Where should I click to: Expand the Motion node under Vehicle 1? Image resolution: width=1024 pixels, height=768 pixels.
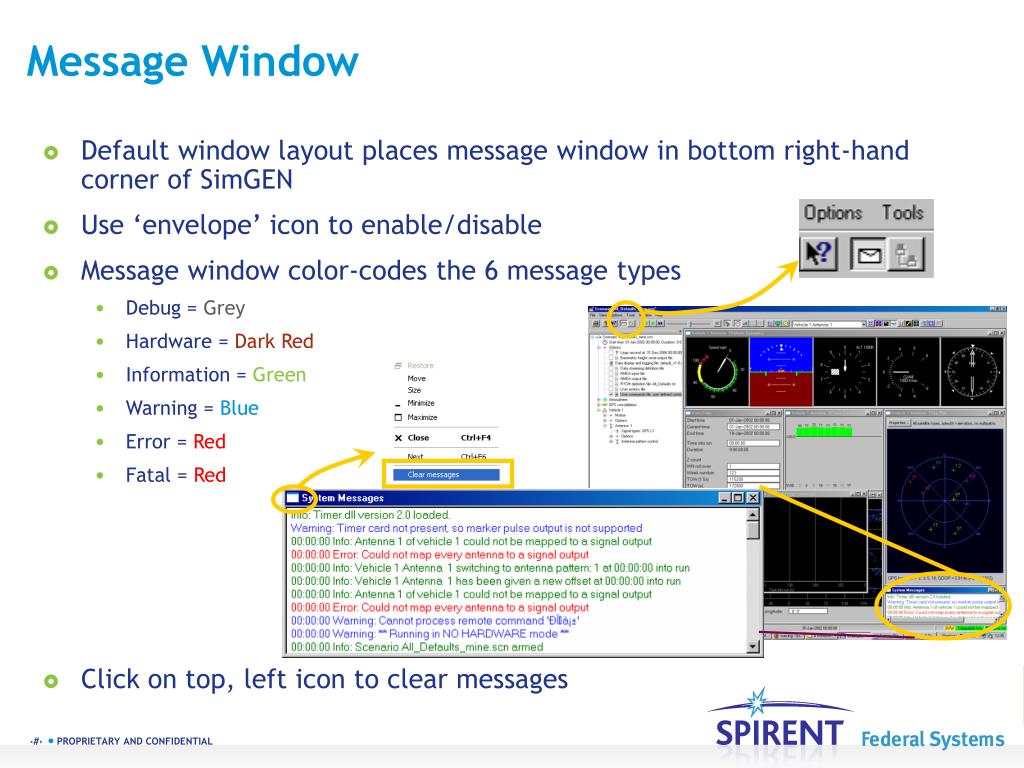[x=605, y=415]
